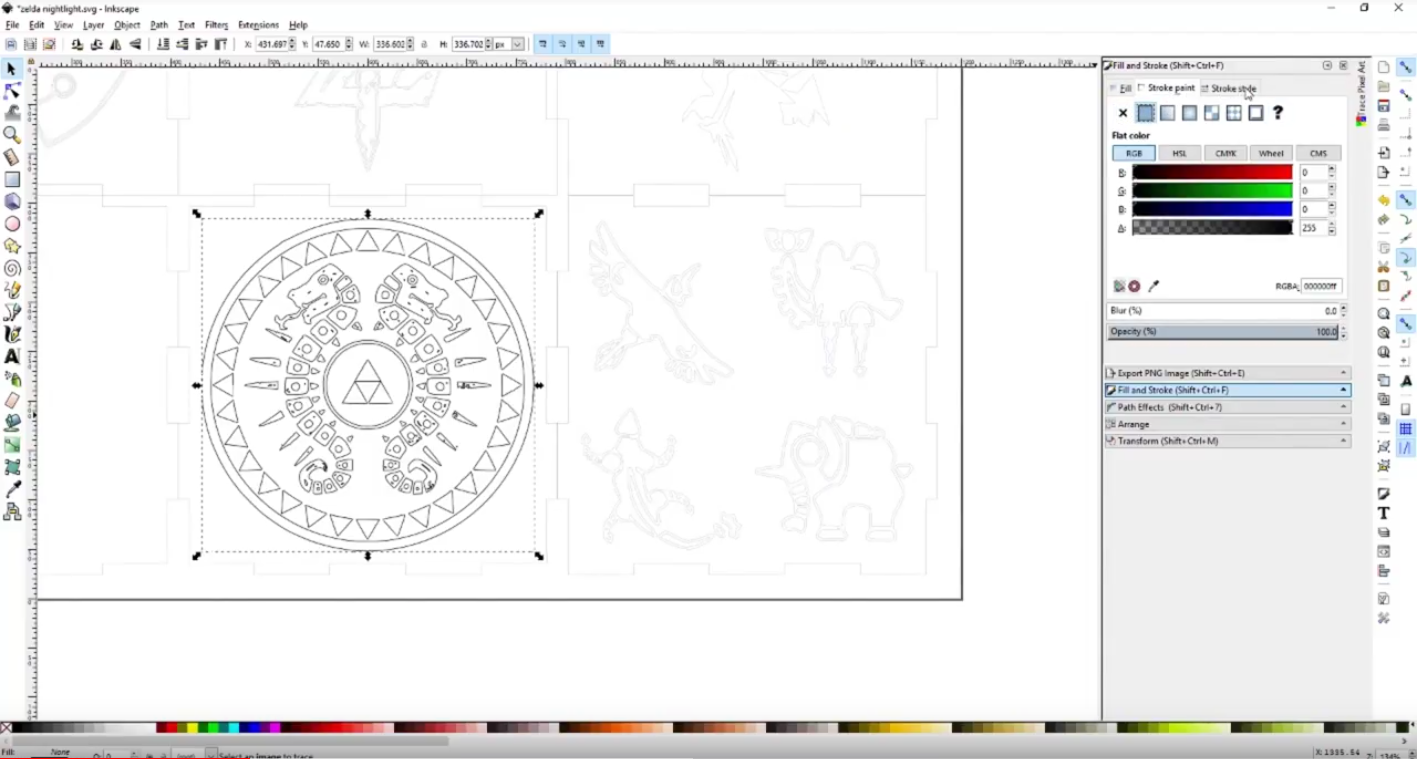Select the Measure ruler tool

[x=11, y=157]
